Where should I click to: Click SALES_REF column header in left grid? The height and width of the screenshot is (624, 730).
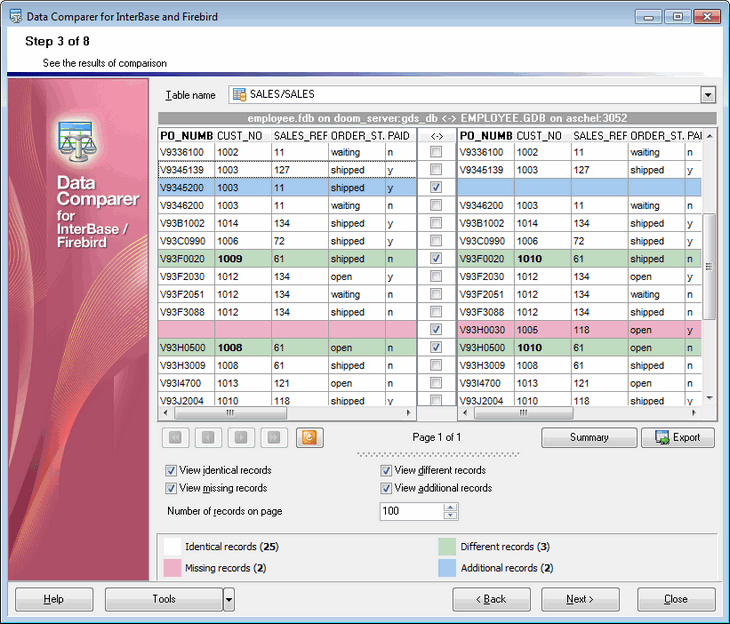(300, 136)
